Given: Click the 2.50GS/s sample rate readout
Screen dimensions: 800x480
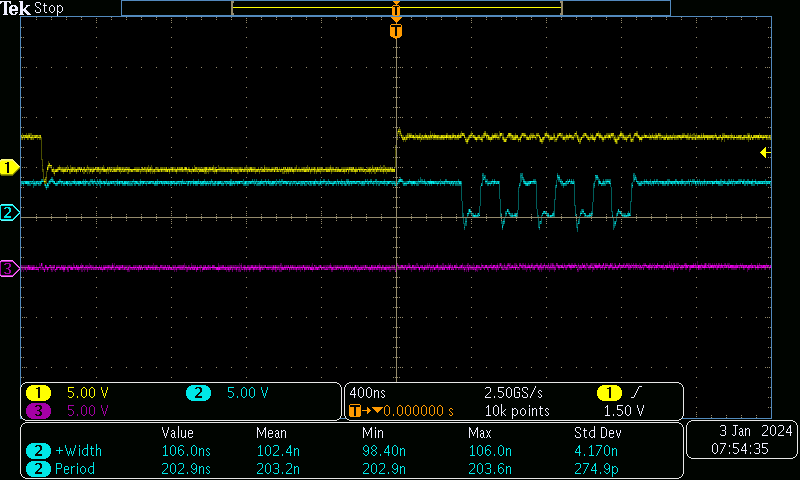Looking at the screenshot, I should coord(513,393).
